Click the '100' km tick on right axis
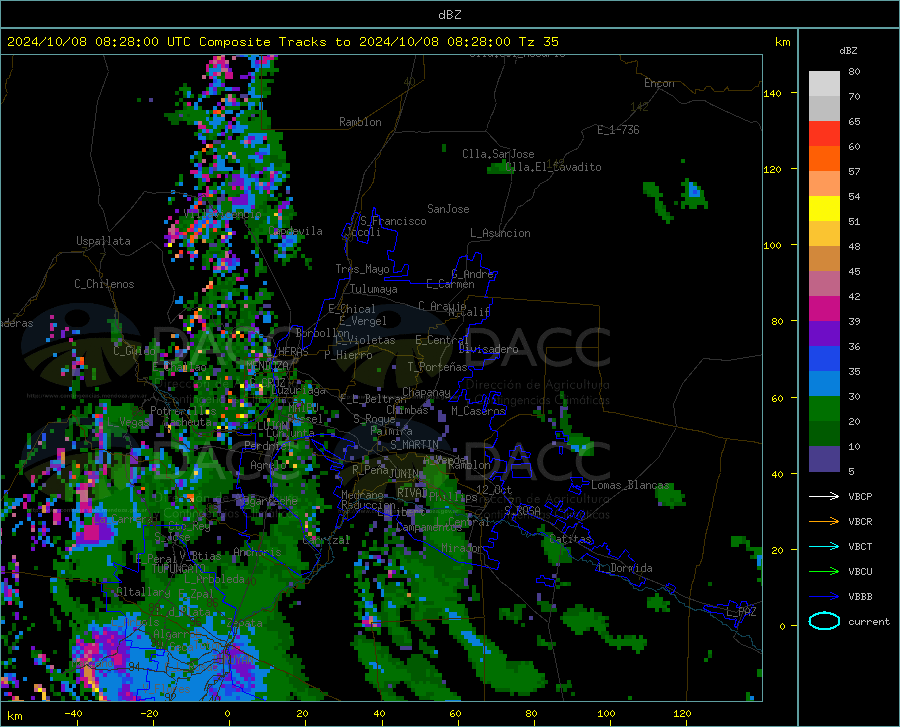The image size is (900, 727). (x=772, y=246)
